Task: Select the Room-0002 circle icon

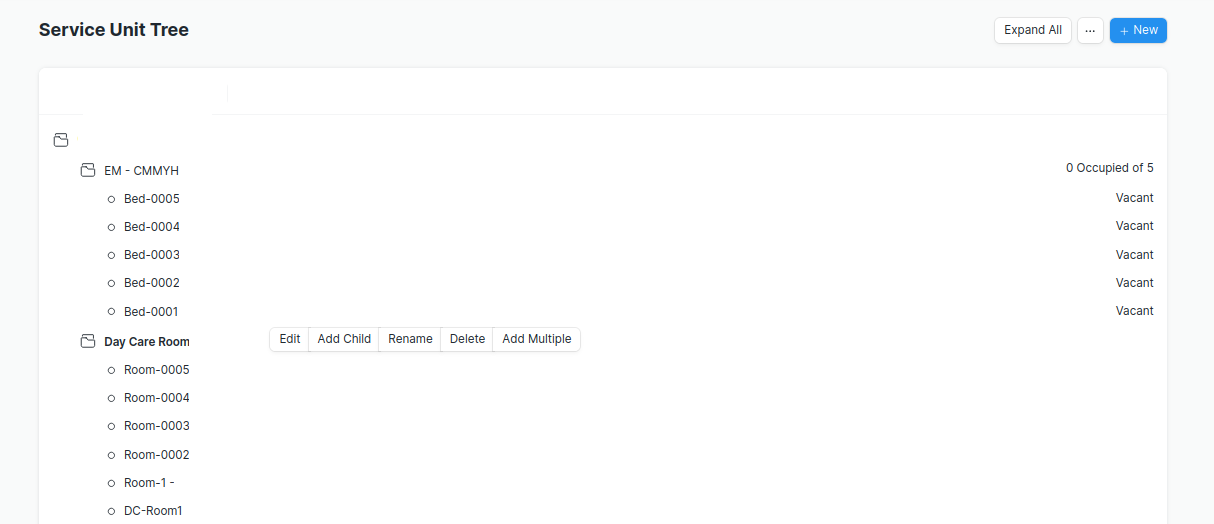Action: coord(111,455)
